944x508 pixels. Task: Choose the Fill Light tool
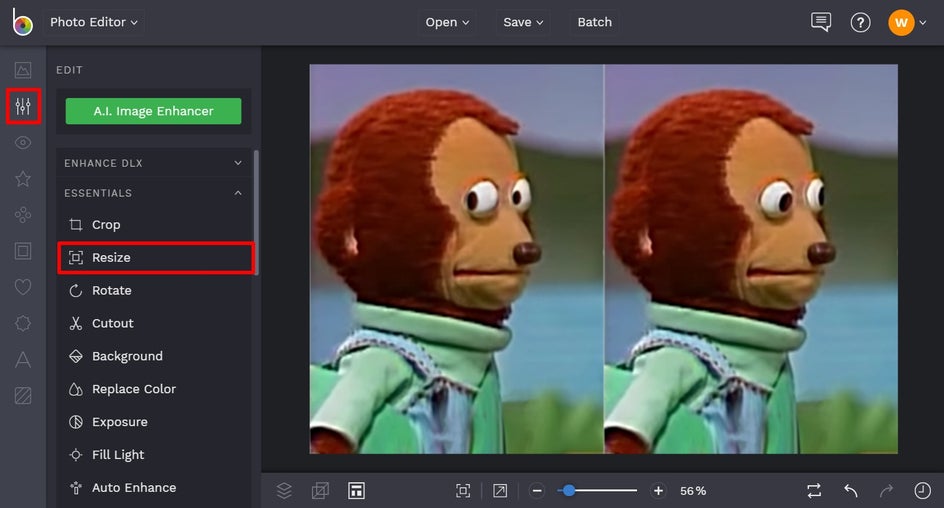coord(154,455)
